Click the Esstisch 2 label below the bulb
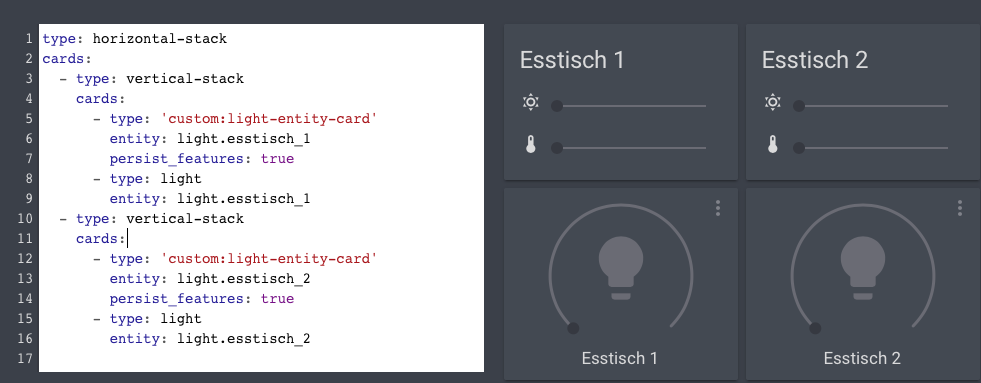 (862, 359)
